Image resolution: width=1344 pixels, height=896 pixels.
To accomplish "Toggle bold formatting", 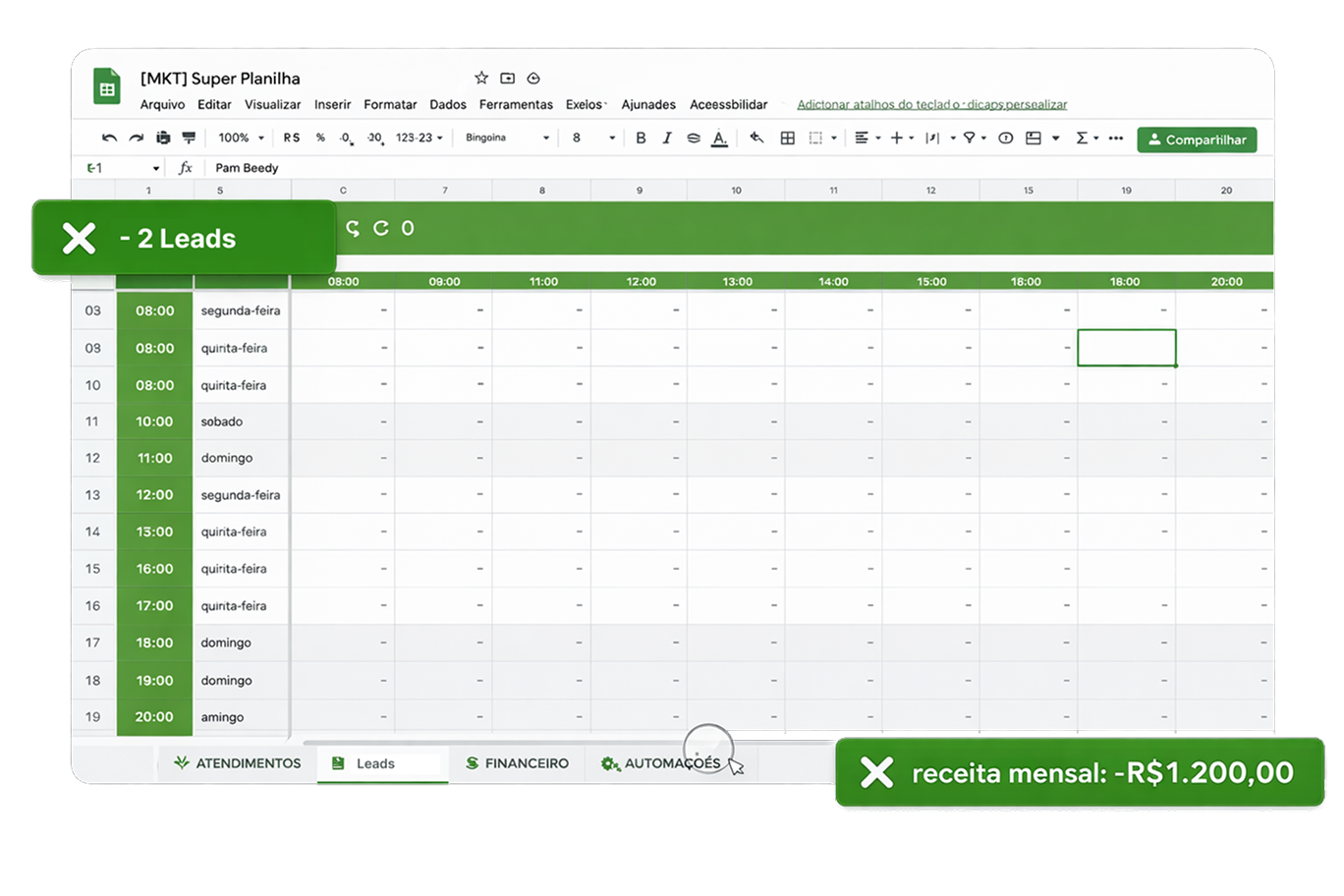I will [x=641, y=139].
